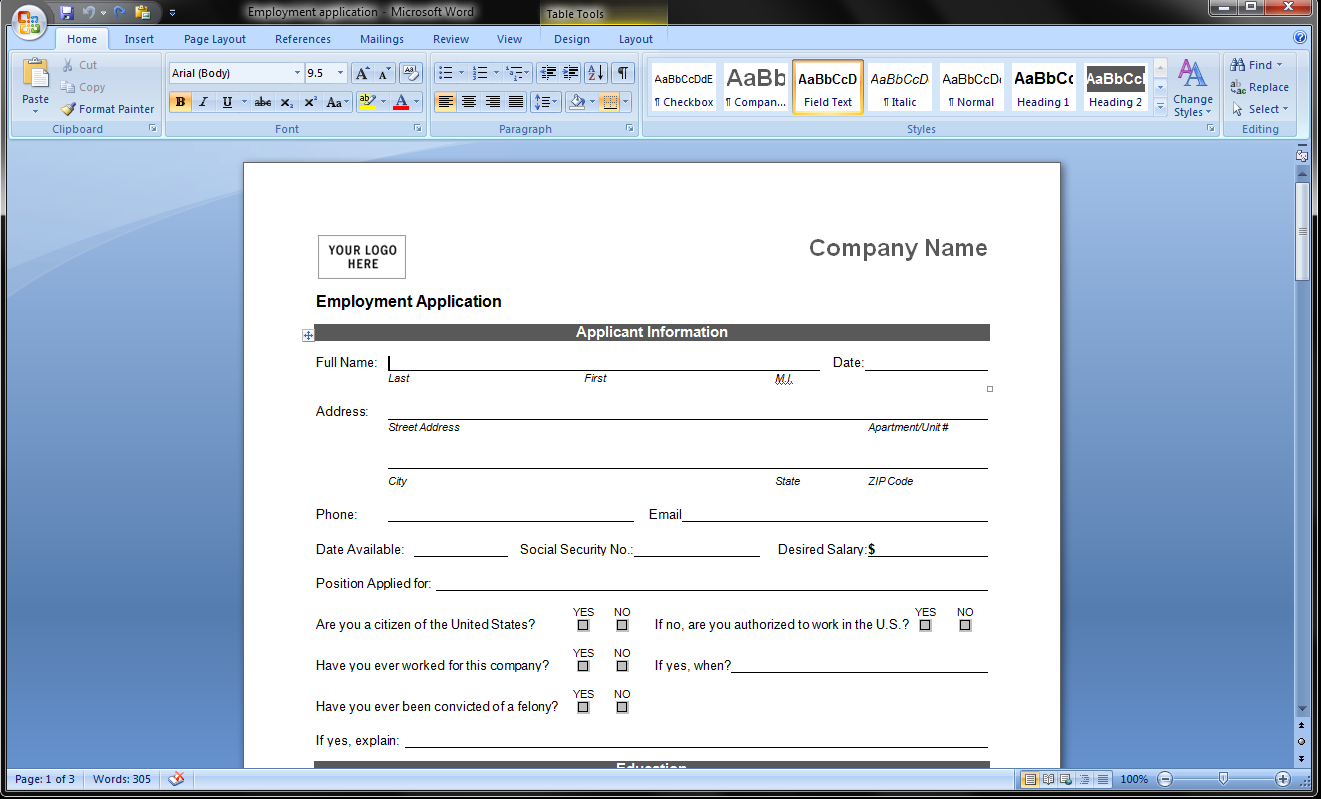Click the zoom slider handle
The height and width of the screenshot is (799, 1321).
(1223, 779)
